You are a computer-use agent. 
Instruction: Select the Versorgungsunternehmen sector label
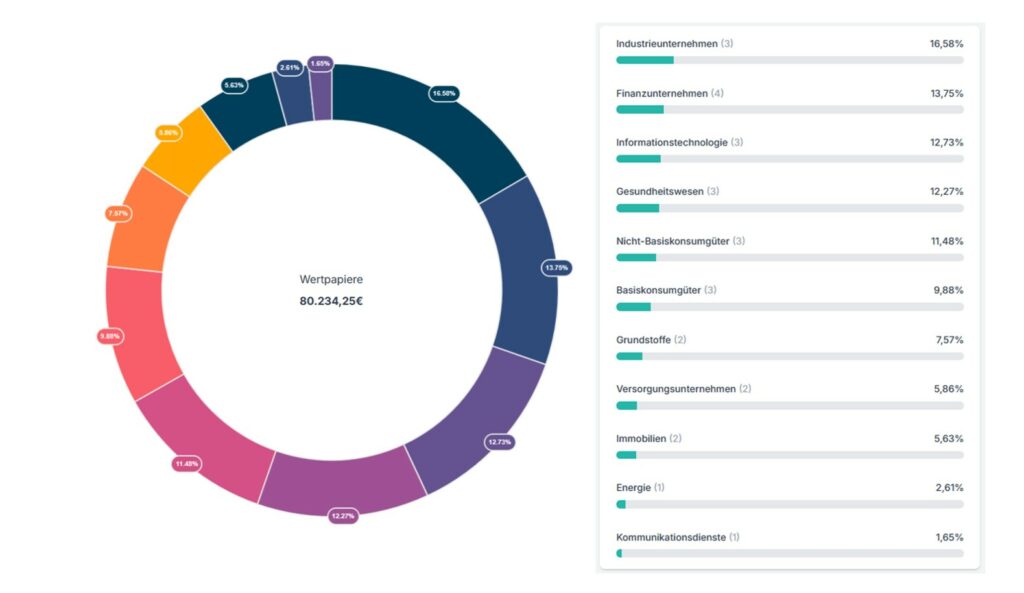click(676, 389)
